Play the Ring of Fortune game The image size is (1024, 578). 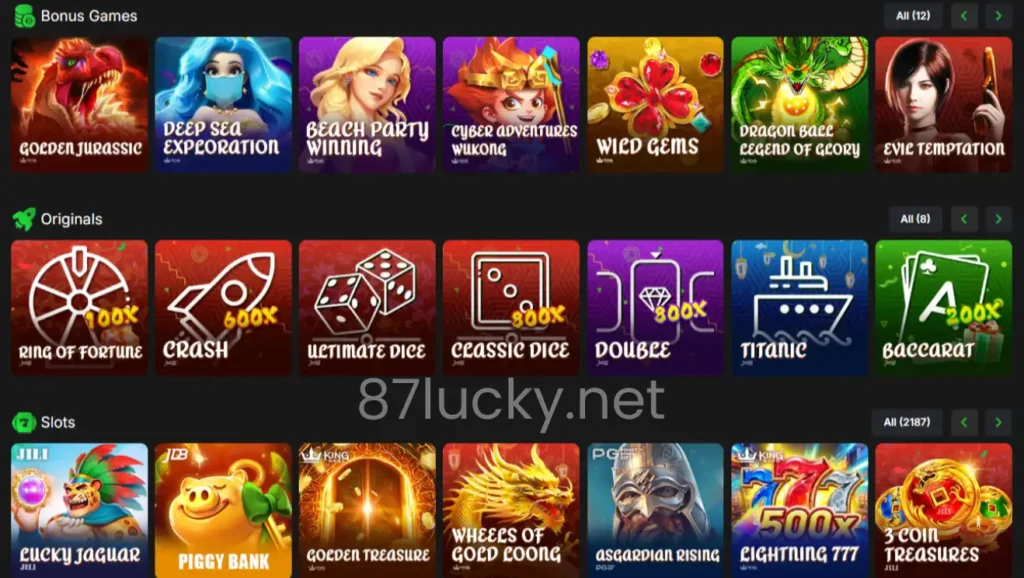click(80, 308)
